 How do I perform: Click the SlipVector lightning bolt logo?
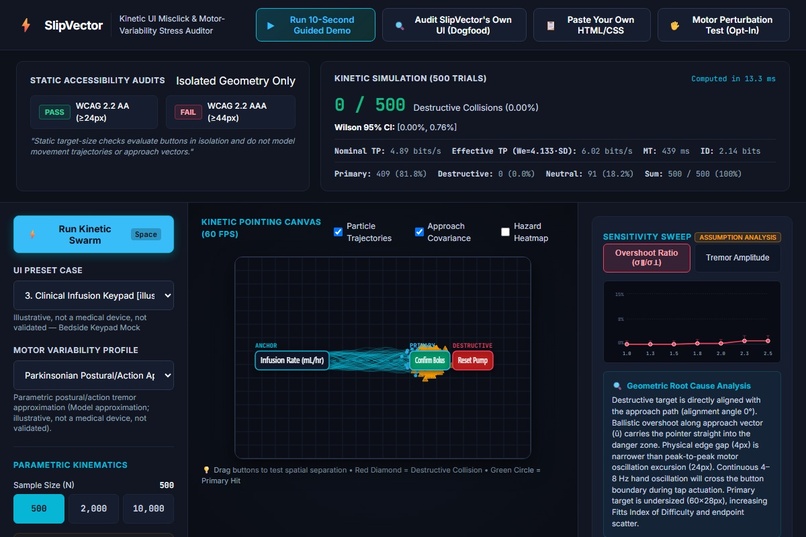tap(26, 25)
